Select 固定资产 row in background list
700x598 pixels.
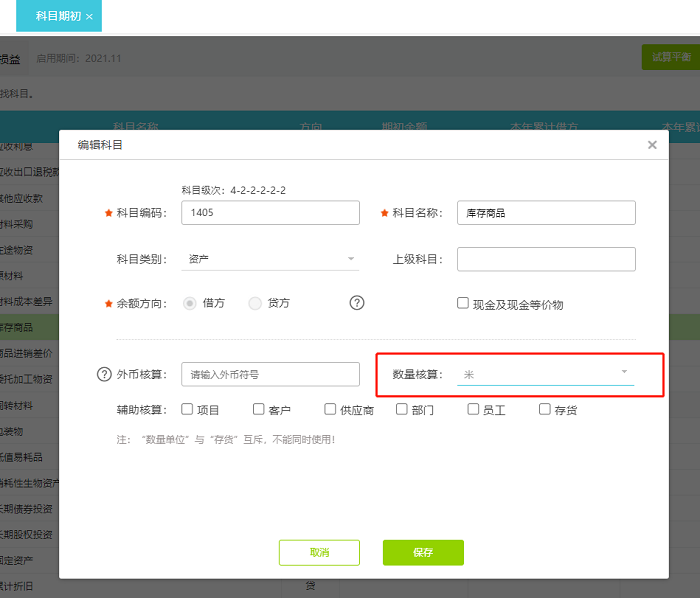[x=29, y=560]
